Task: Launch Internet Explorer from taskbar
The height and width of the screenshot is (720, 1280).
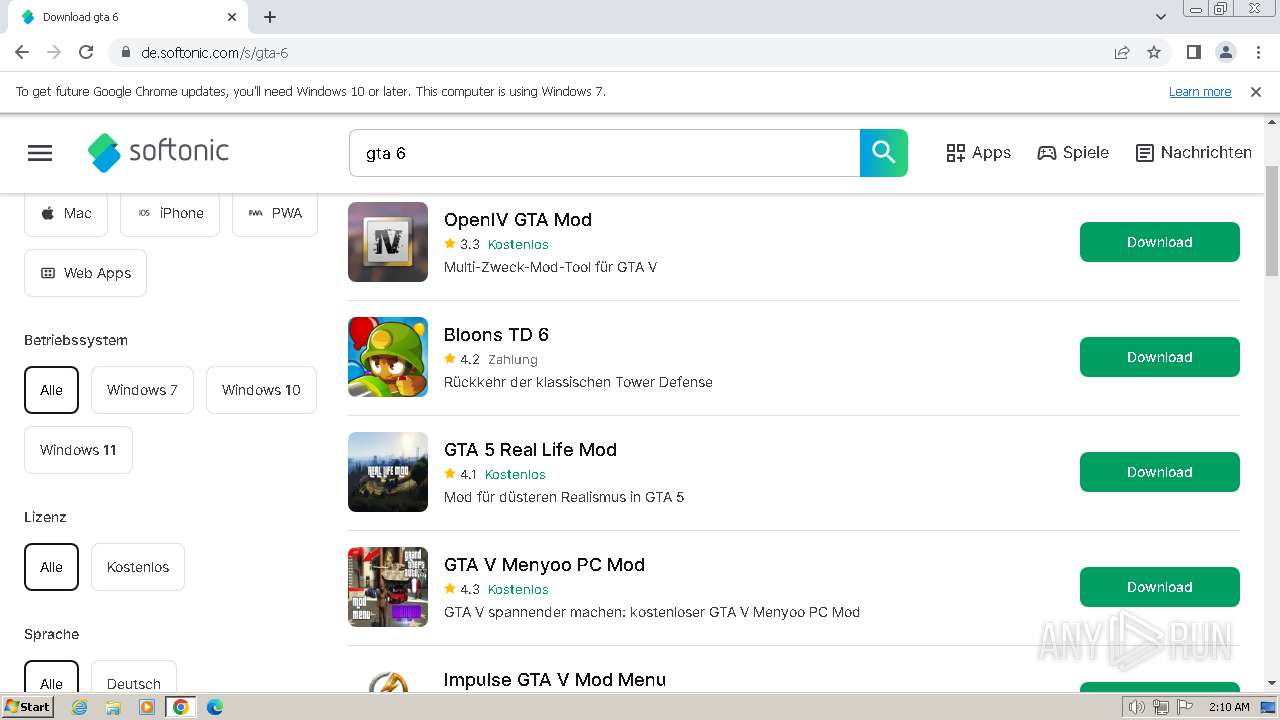Action: [79, 707]
